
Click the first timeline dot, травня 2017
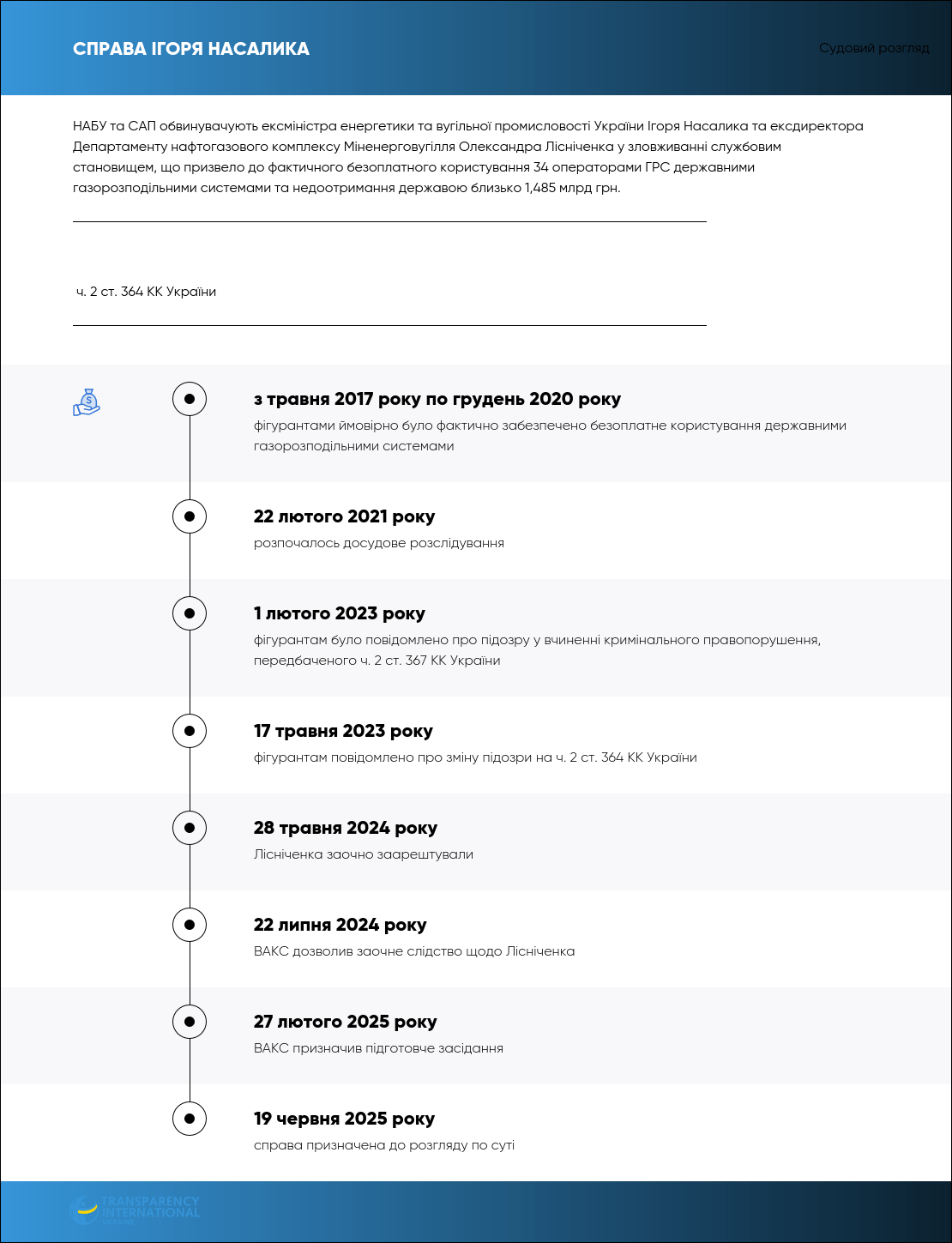tap(190, 399)
